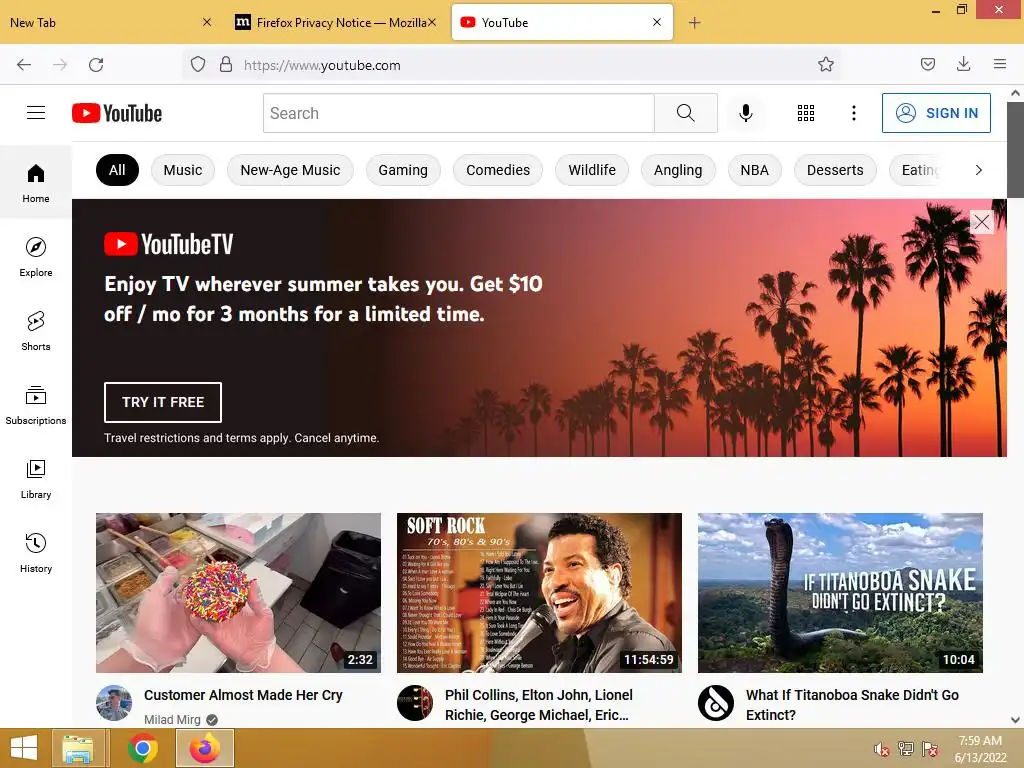Open What If Titanoboa Snake title

tap(852, 705)
